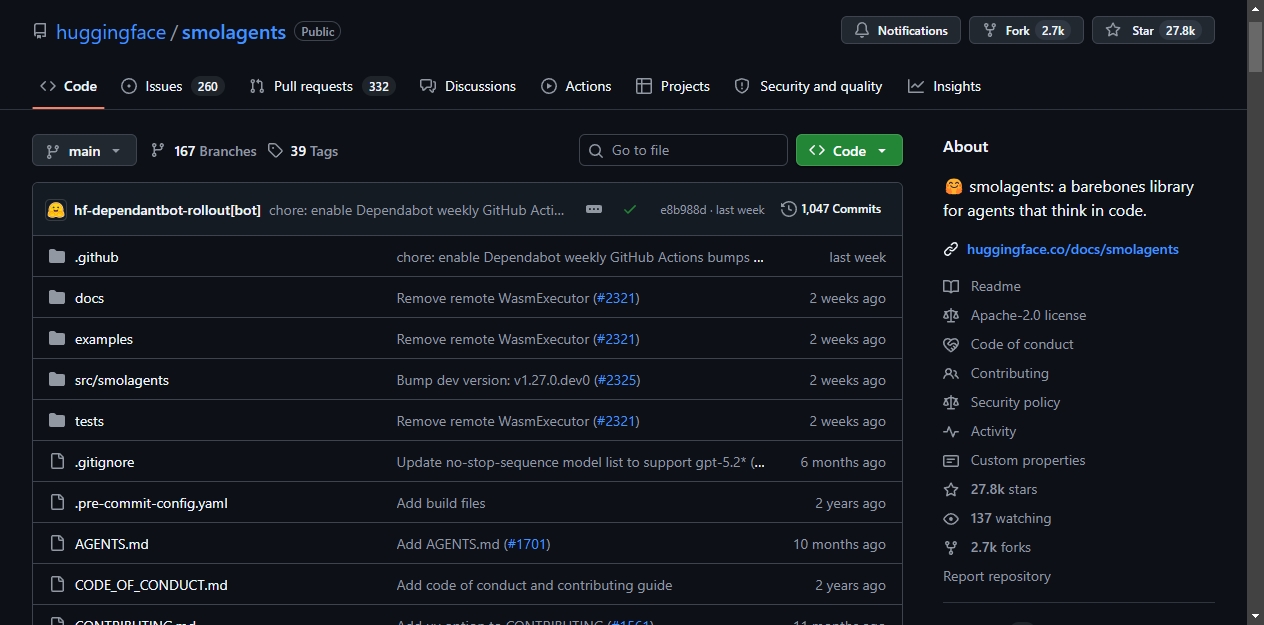View the 39 Tags link
This screenshot has height=625, width=1264.
[303, 151]
